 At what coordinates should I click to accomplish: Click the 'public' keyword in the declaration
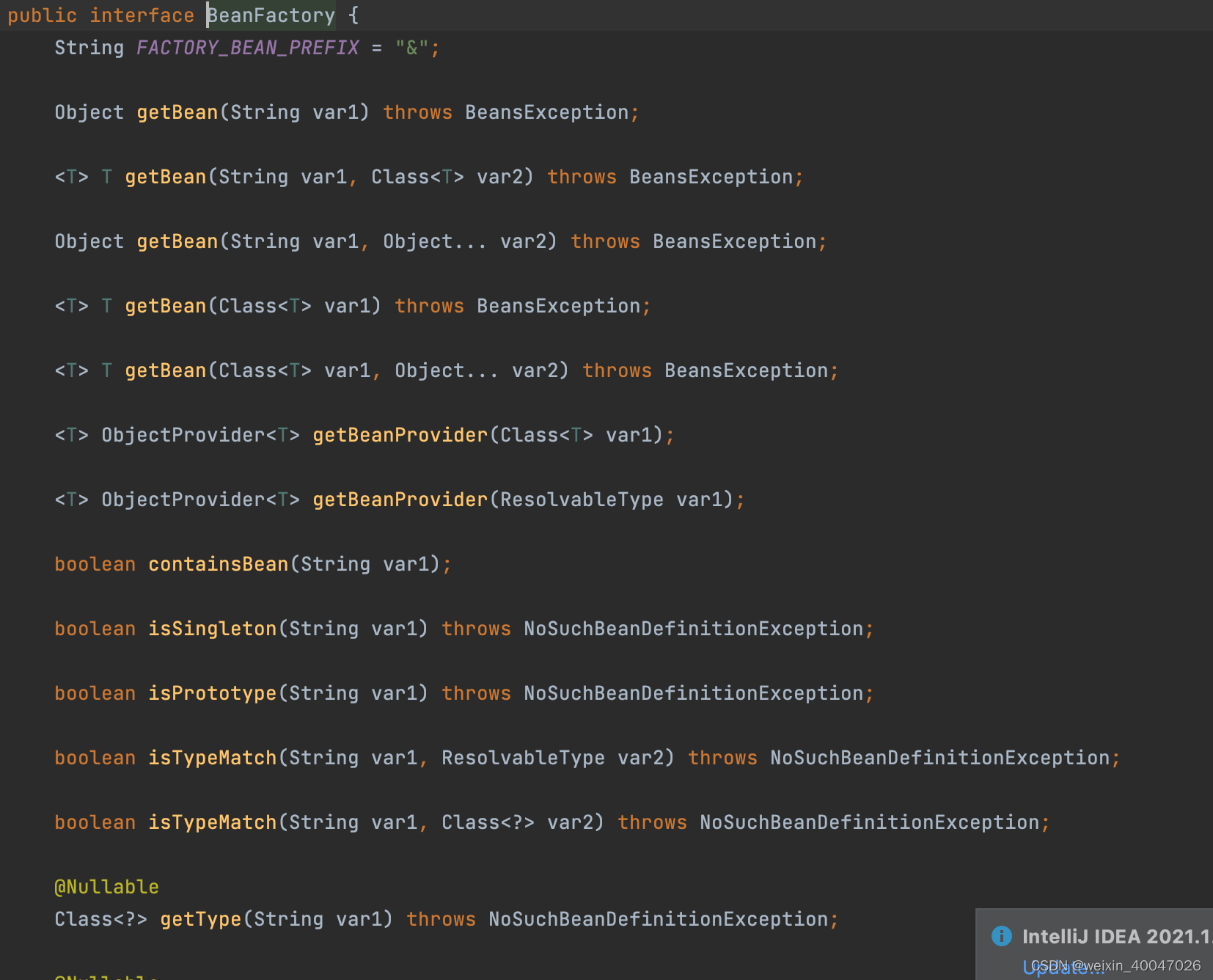click(42, 15)
